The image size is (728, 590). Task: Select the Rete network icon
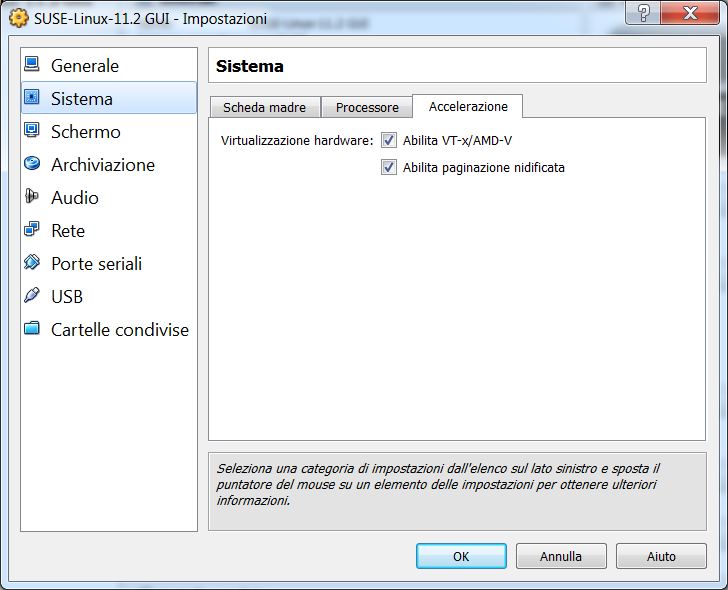point(32,231)
